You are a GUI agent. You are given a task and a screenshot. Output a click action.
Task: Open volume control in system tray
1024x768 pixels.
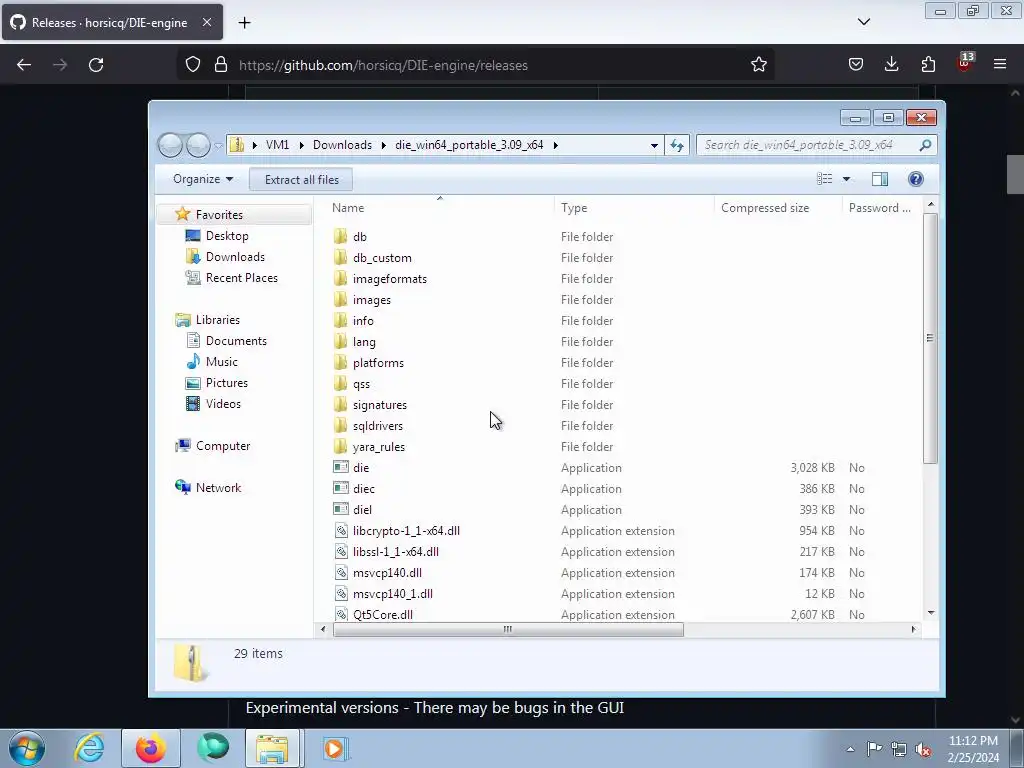[923, 749]
